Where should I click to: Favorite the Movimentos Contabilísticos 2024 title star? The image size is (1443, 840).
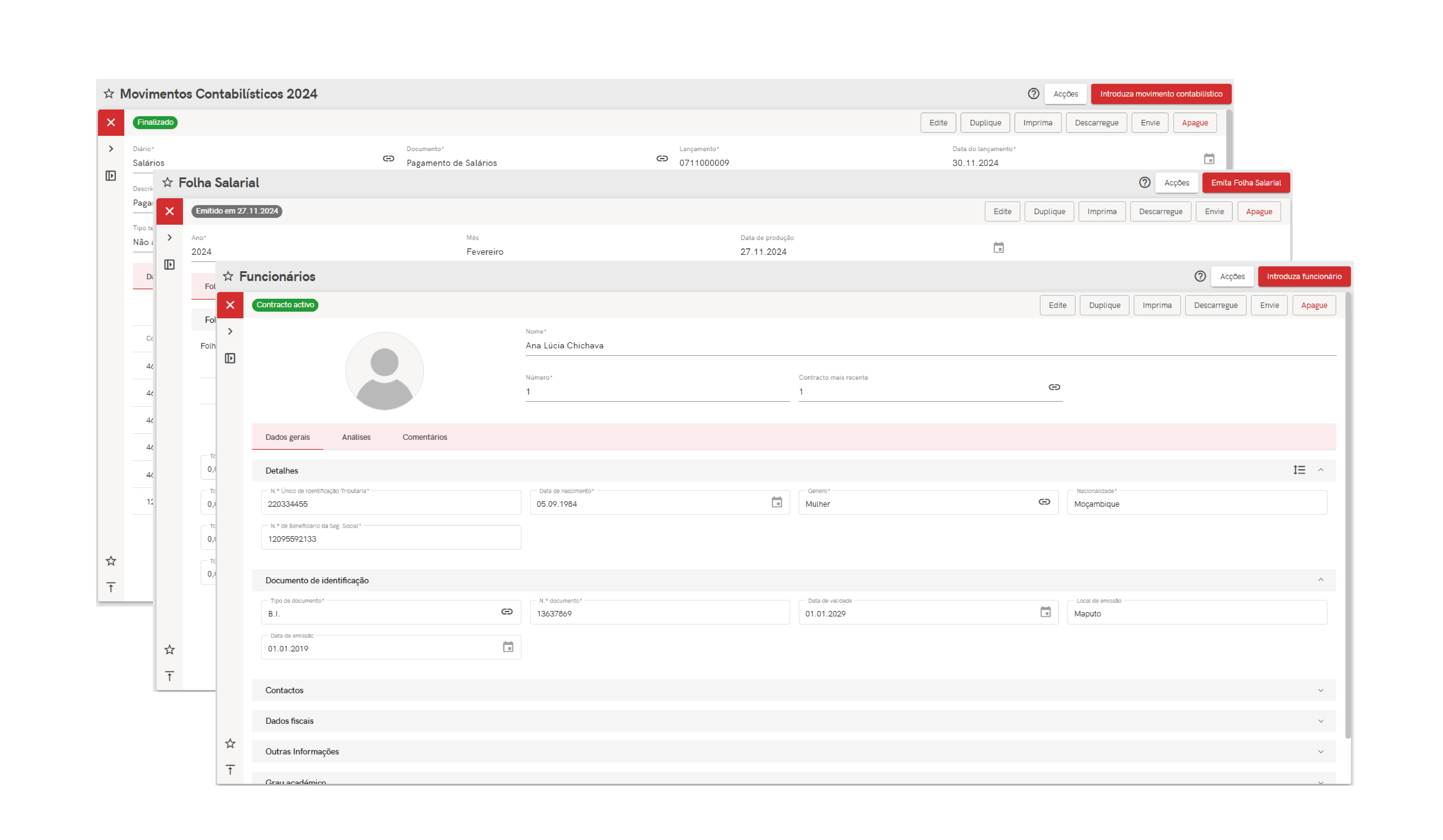pyautogui.click(x=109, y=94)
